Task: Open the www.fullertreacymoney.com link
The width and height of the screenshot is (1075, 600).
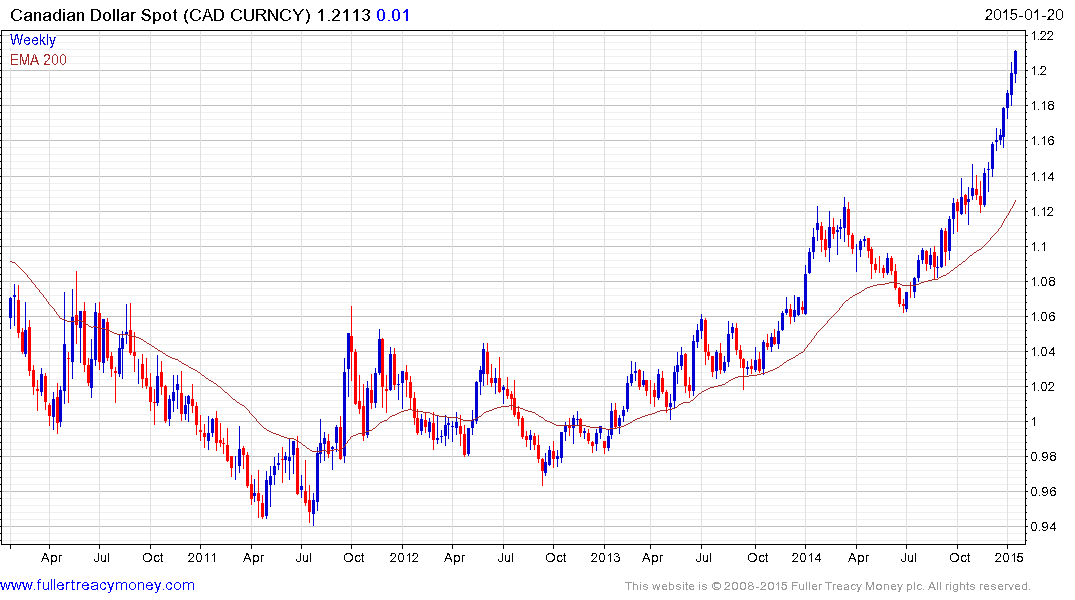Action: coord(97,585)
